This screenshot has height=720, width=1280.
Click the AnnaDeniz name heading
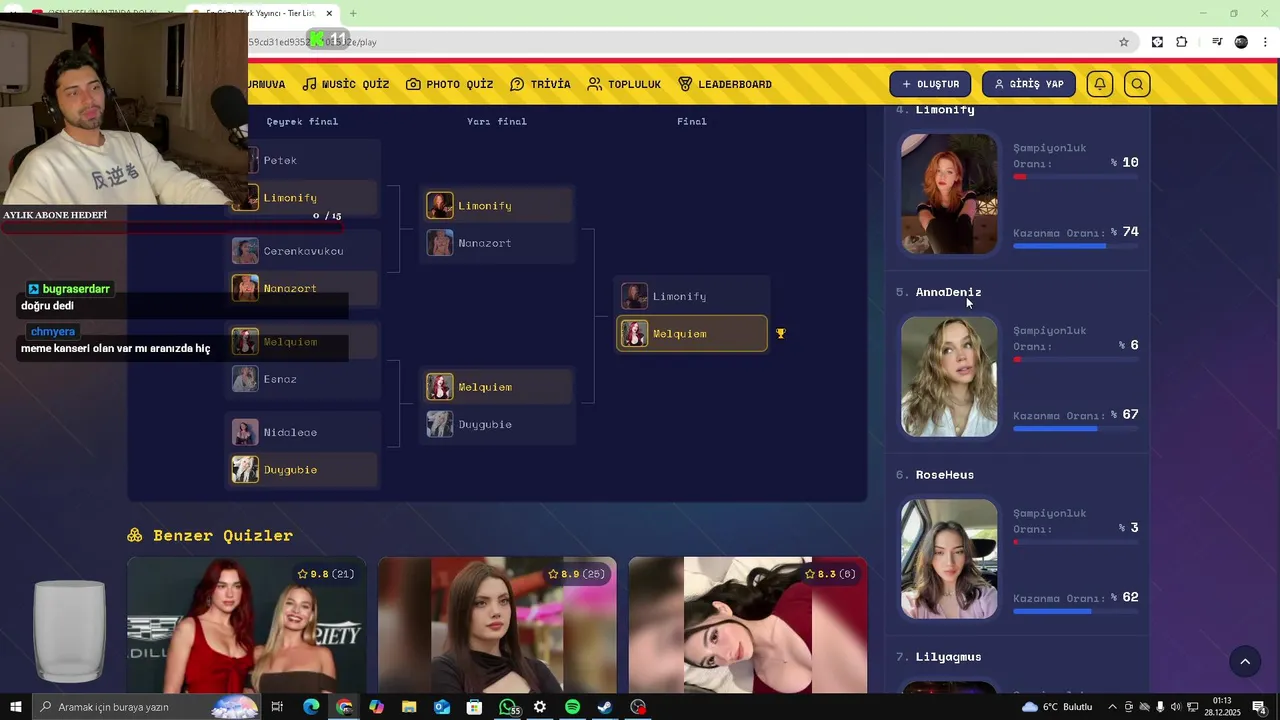[948, 292]
